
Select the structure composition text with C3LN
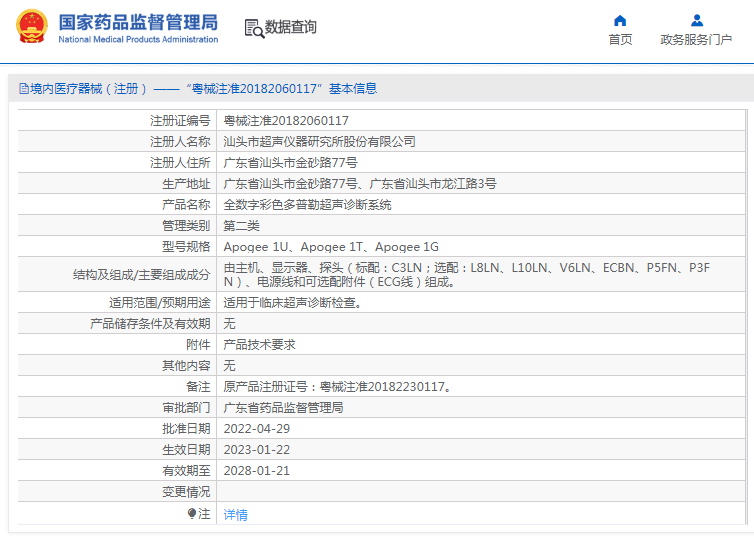466,274
